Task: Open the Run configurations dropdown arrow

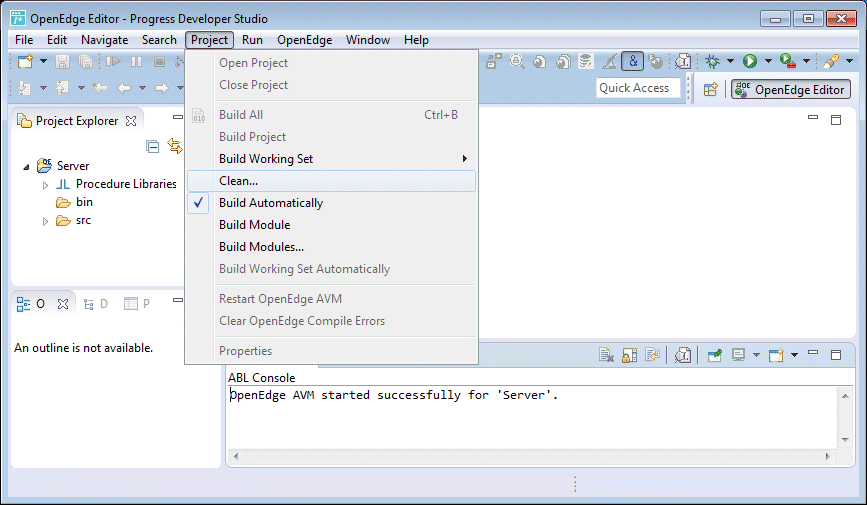Action: (x=768, y=61)
